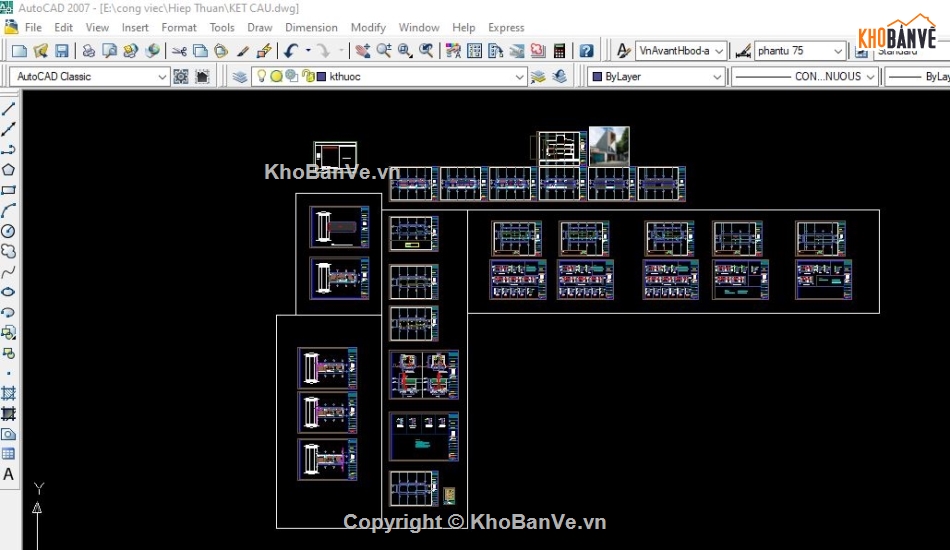Click the Publish icon

pos(131,51)
